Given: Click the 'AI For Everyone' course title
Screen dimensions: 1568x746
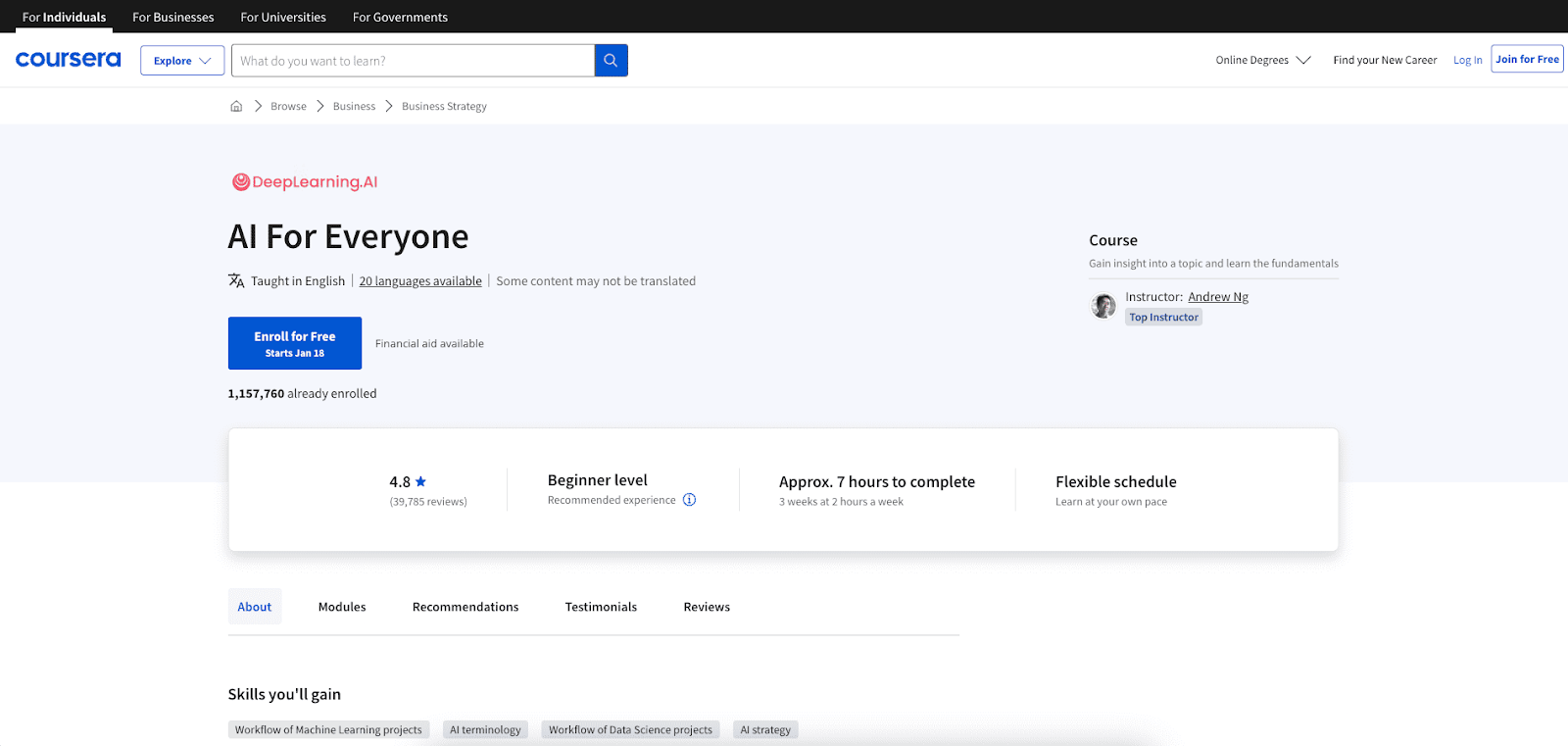Looking at the screenshot, I should click(349, 236).
